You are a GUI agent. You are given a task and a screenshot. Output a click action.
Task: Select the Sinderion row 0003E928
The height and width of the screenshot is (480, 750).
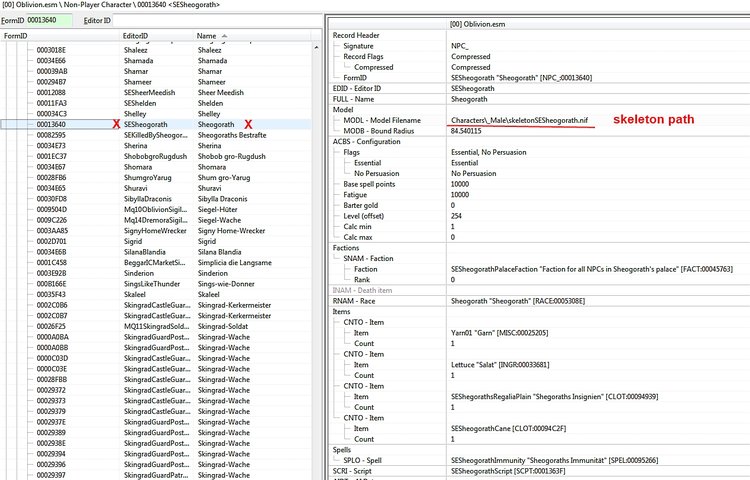pos(156,273)
